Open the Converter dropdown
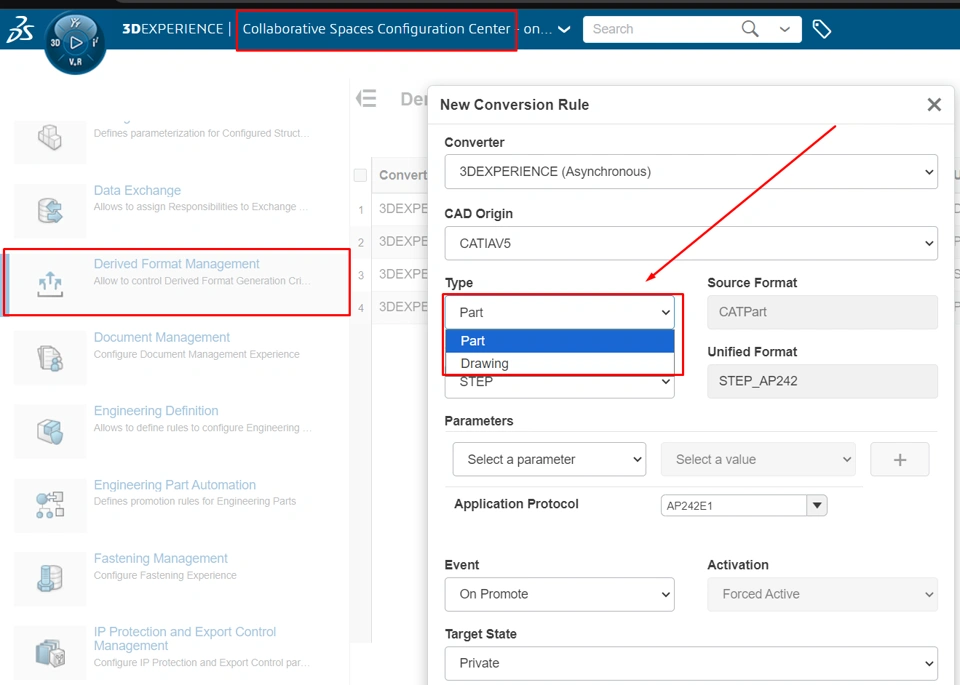 pos(691,171)
